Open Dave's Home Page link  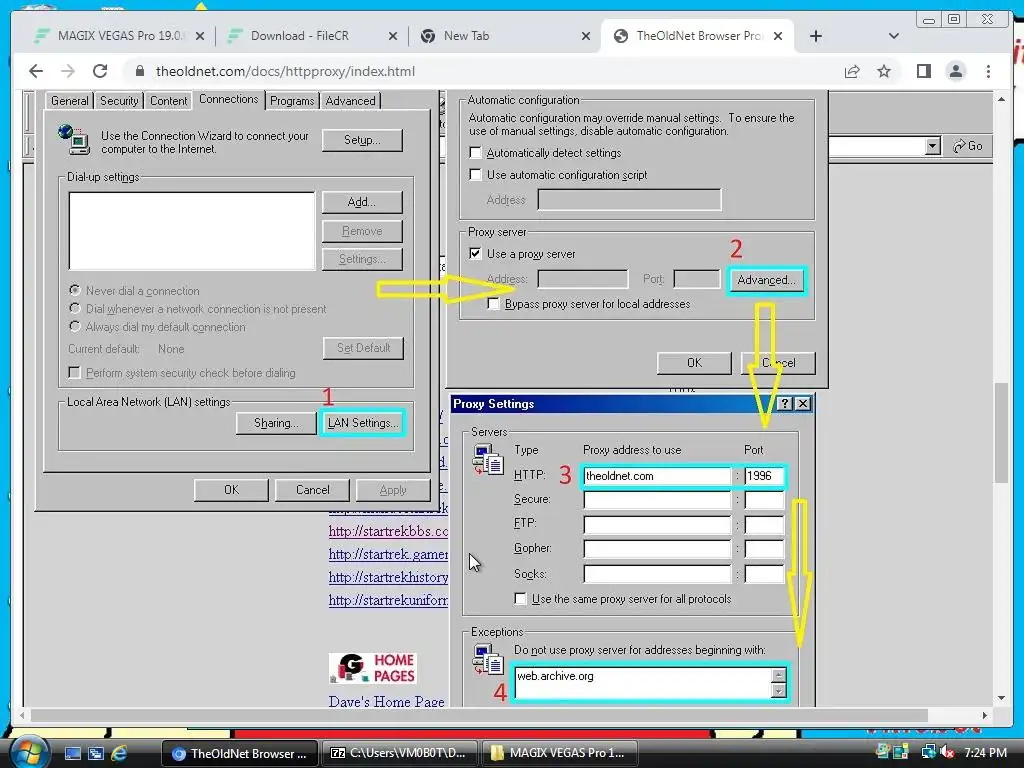(x=387, y=701)
